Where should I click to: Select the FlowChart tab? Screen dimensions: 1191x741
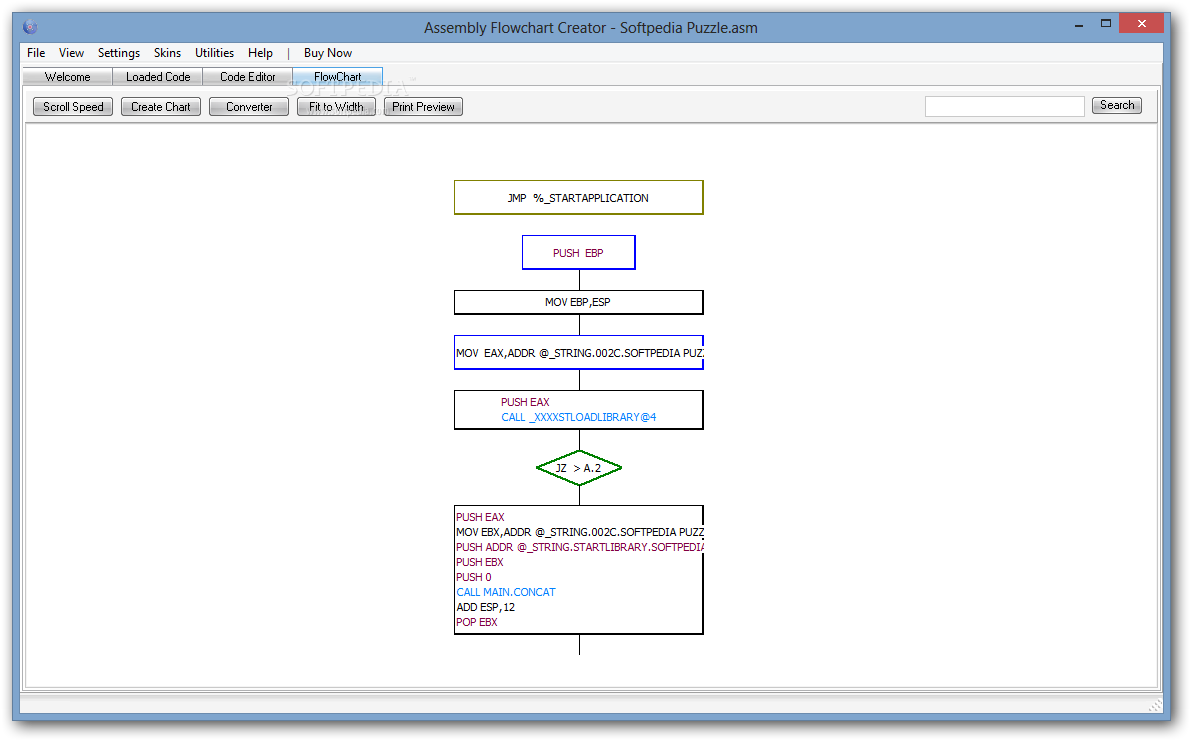click(337, 77)
